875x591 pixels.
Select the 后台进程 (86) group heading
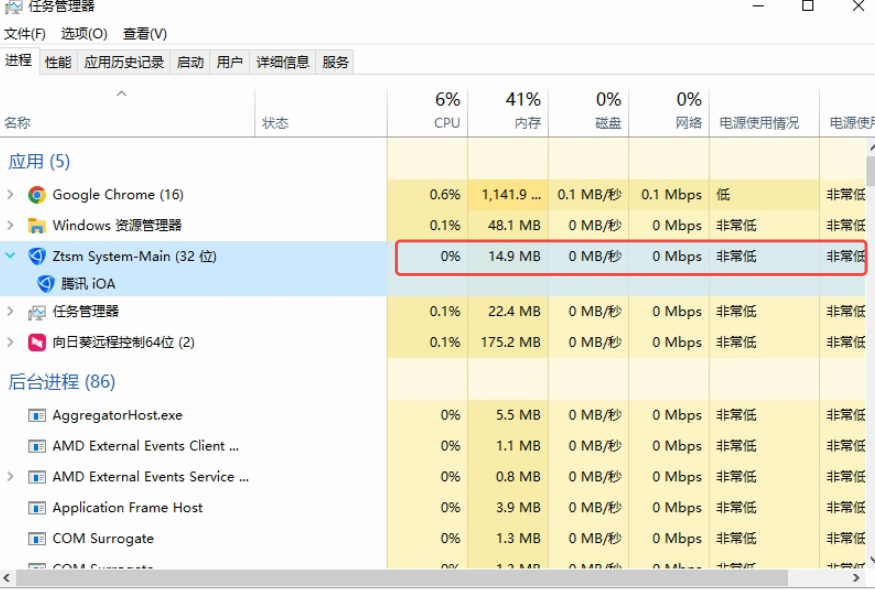coord(62,382)
